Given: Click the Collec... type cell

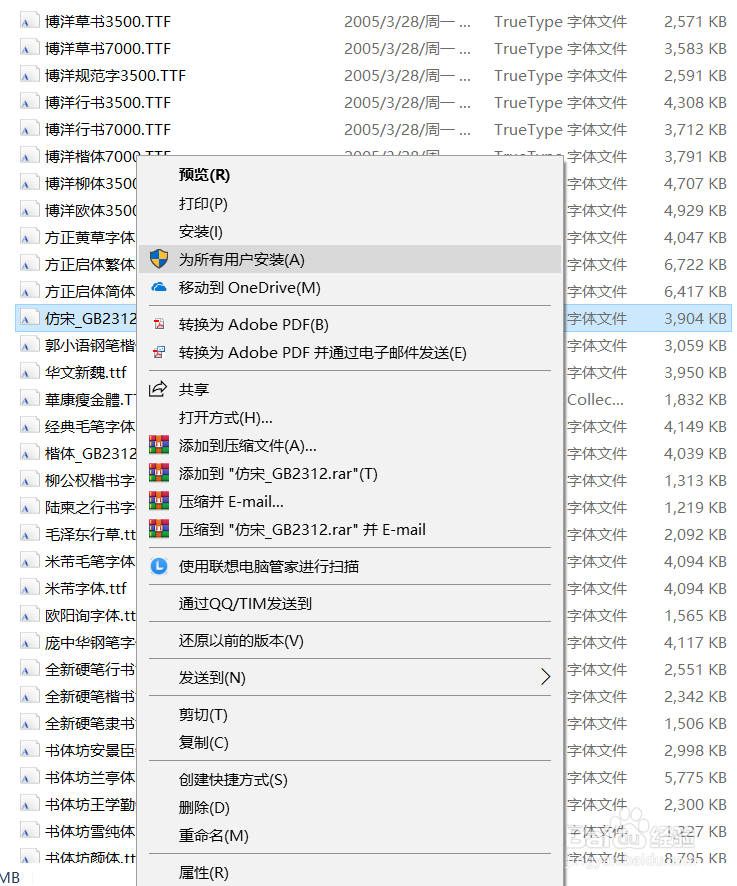Looking at the screenshot, I should click(x=595, y=400).
